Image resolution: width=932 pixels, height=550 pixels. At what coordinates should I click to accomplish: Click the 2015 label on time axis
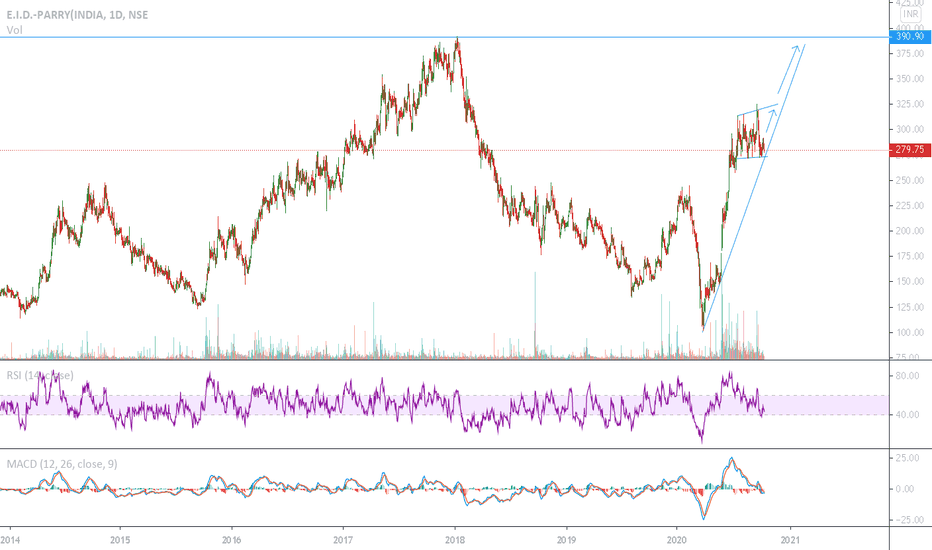tap(120, 540)
